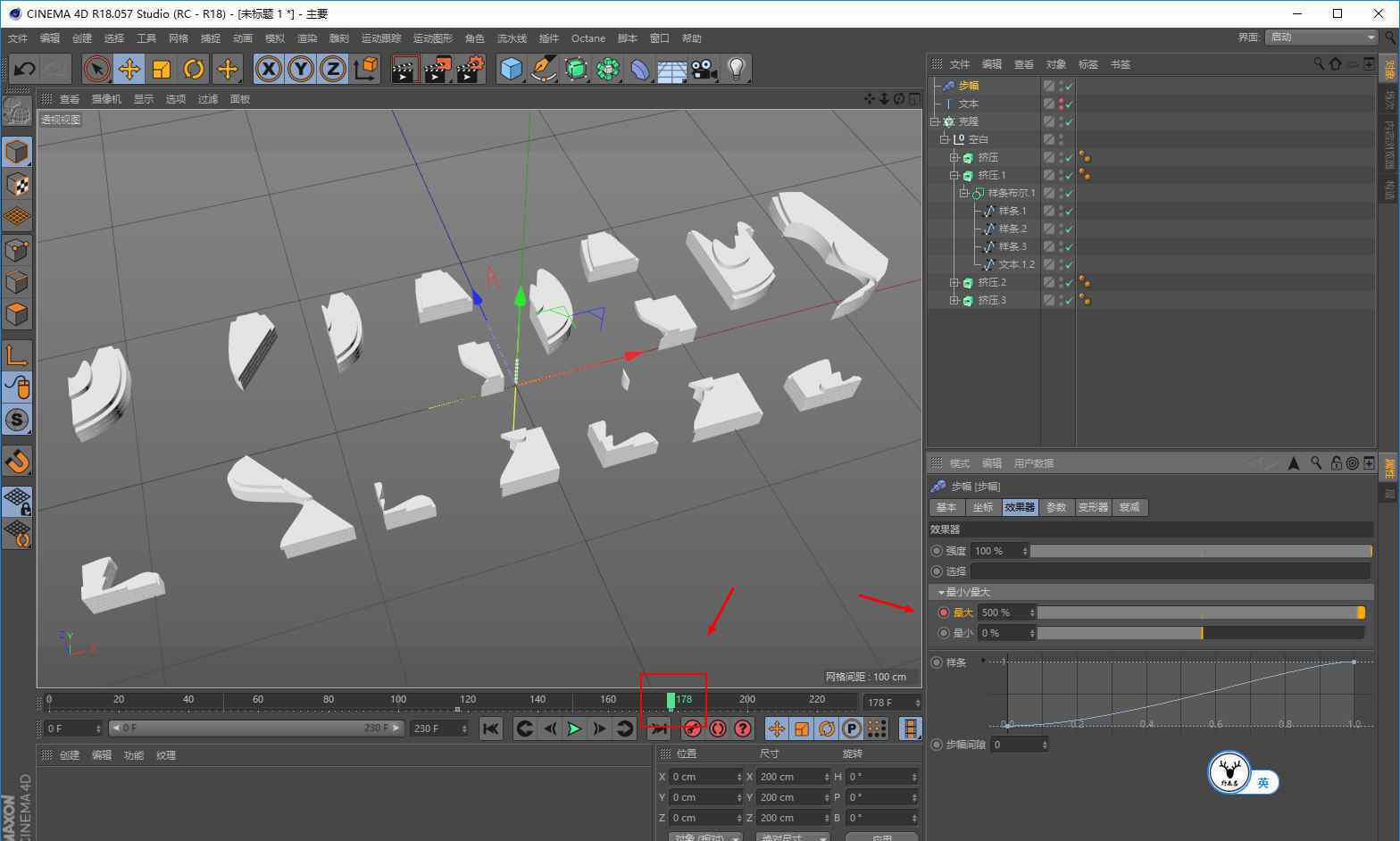Add a Cube primitive object

tap(511, 69)
